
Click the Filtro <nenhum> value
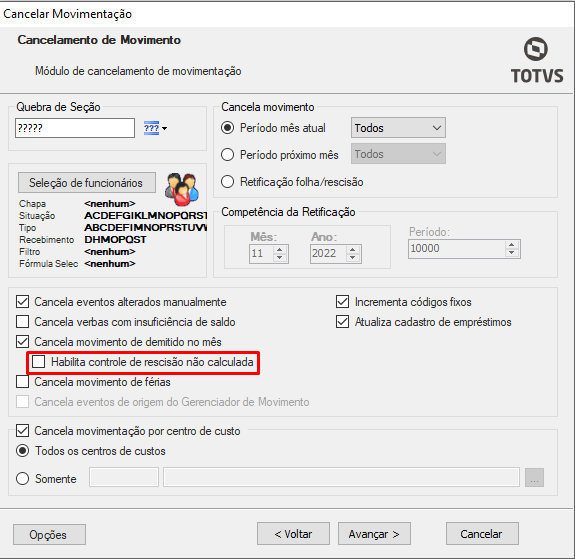click(x=110, y=252)
